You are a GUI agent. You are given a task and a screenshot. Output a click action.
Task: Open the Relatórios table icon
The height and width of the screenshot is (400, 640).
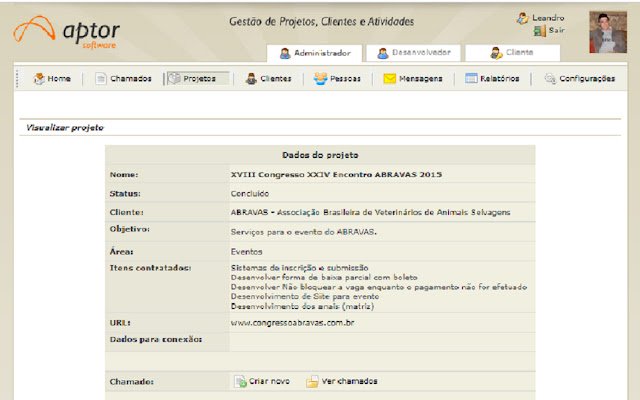(x=471, y=78)
